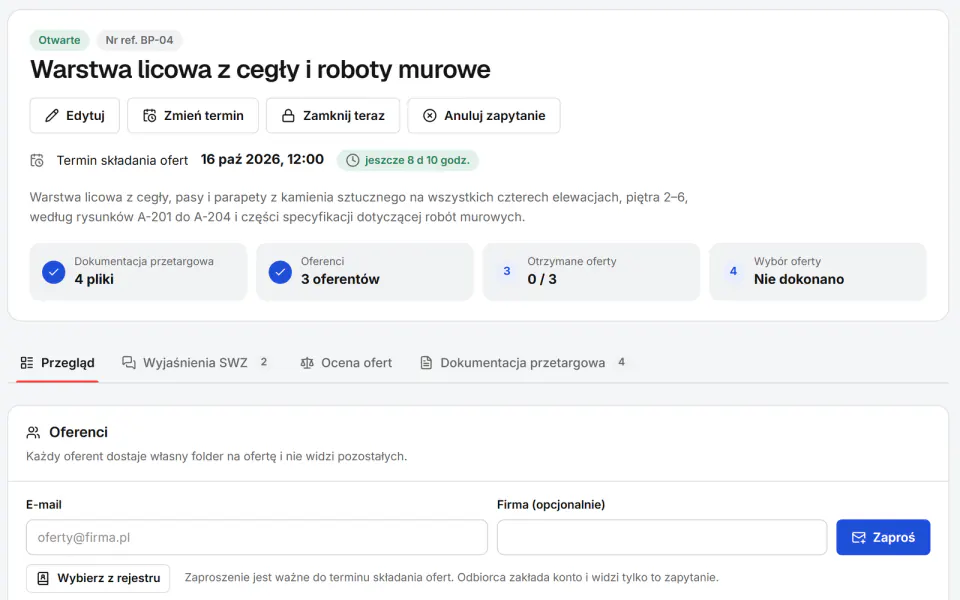Open the Zmień termin dialog

(193, 116)
